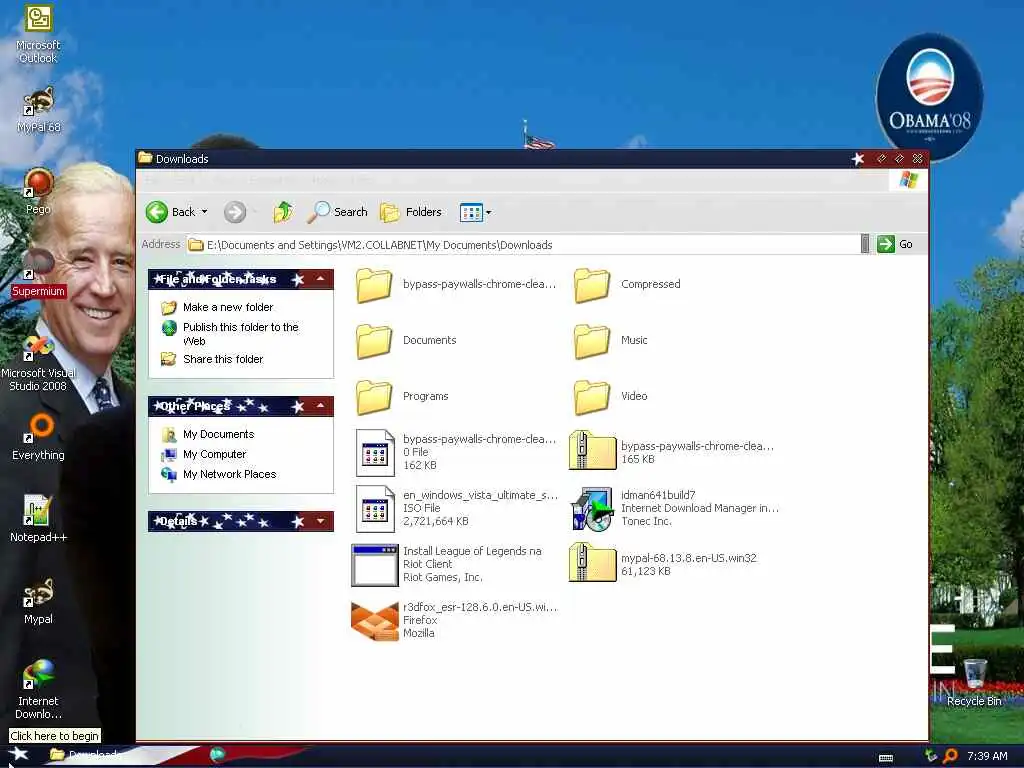Image resolution: width=1024 pixels, height=768 pixels.
Task: Select MyPal 68 desktop shortcut
Action: 38,110
